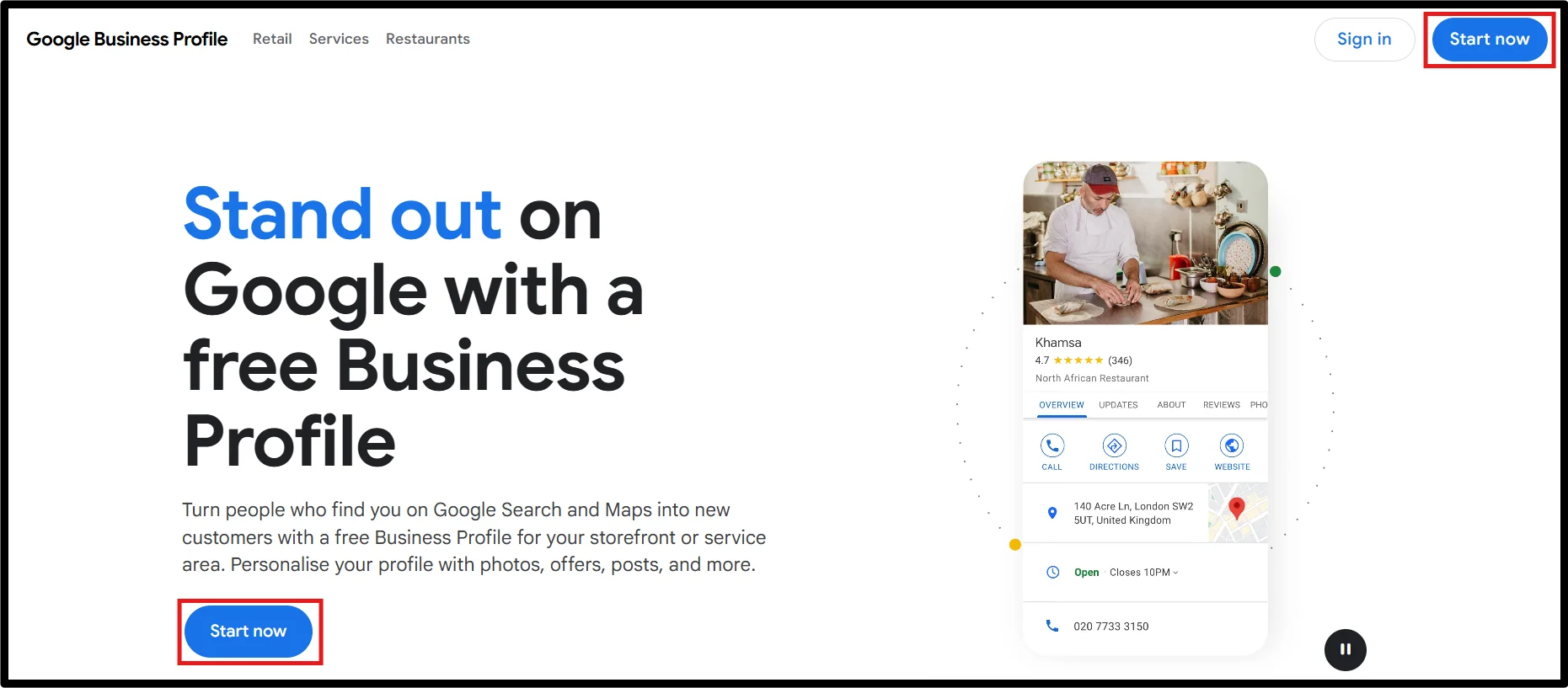1568x688 pixels.
Task: Click the Call phone icon
Action: coord(1052,445)
